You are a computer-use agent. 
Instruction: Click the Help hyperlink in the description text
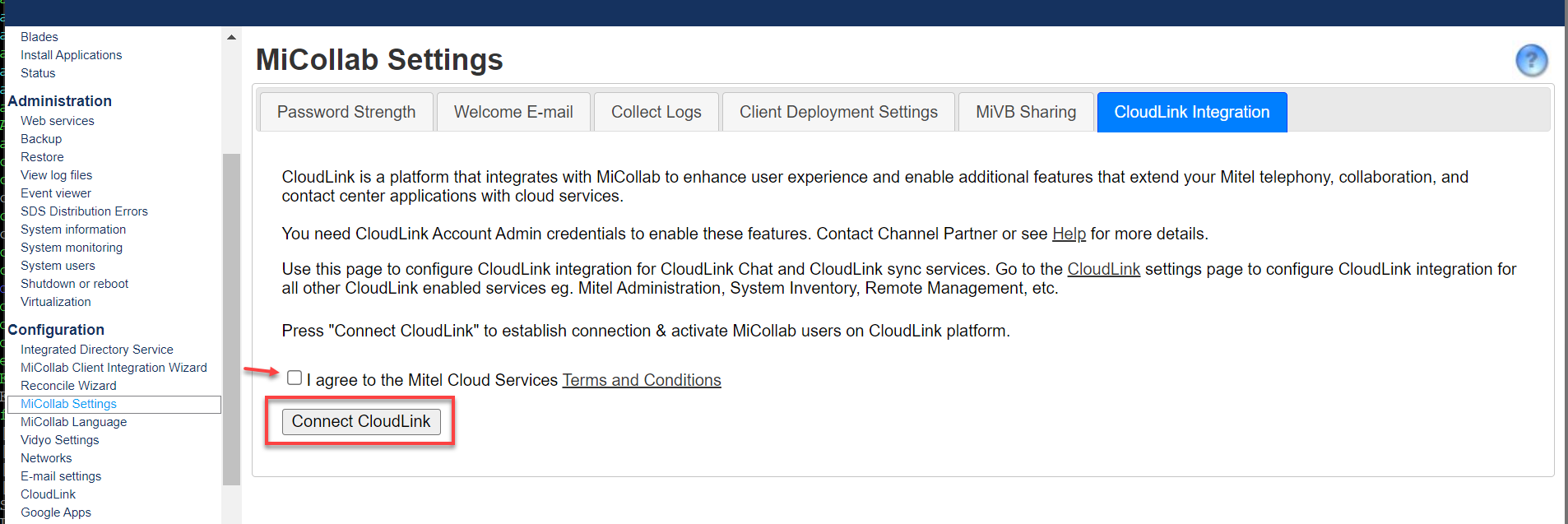pyautogui.click(x=1069, y=234)
